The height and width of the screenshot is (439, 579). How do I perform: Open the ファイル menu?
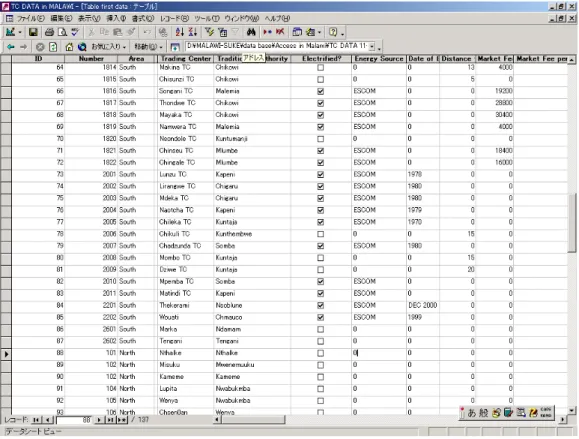(30, 18)
